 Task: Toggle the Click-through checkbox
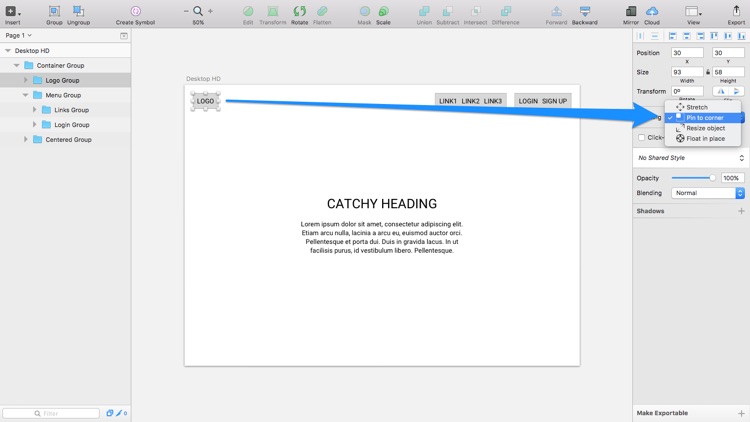pos(642,138)
